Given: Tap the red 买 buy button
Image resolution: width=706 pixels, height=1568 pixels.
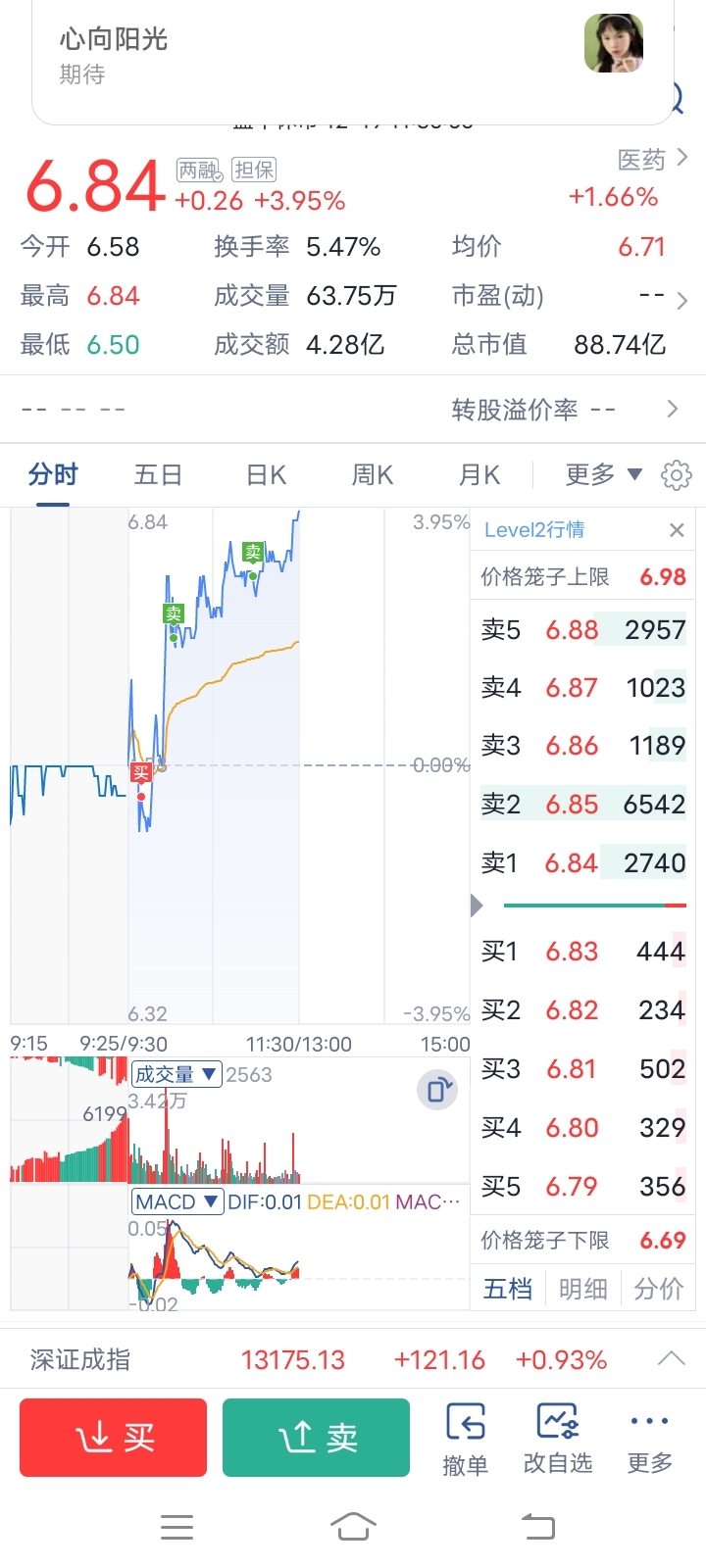Looking at the screenshot, I should coord(114,1438).
